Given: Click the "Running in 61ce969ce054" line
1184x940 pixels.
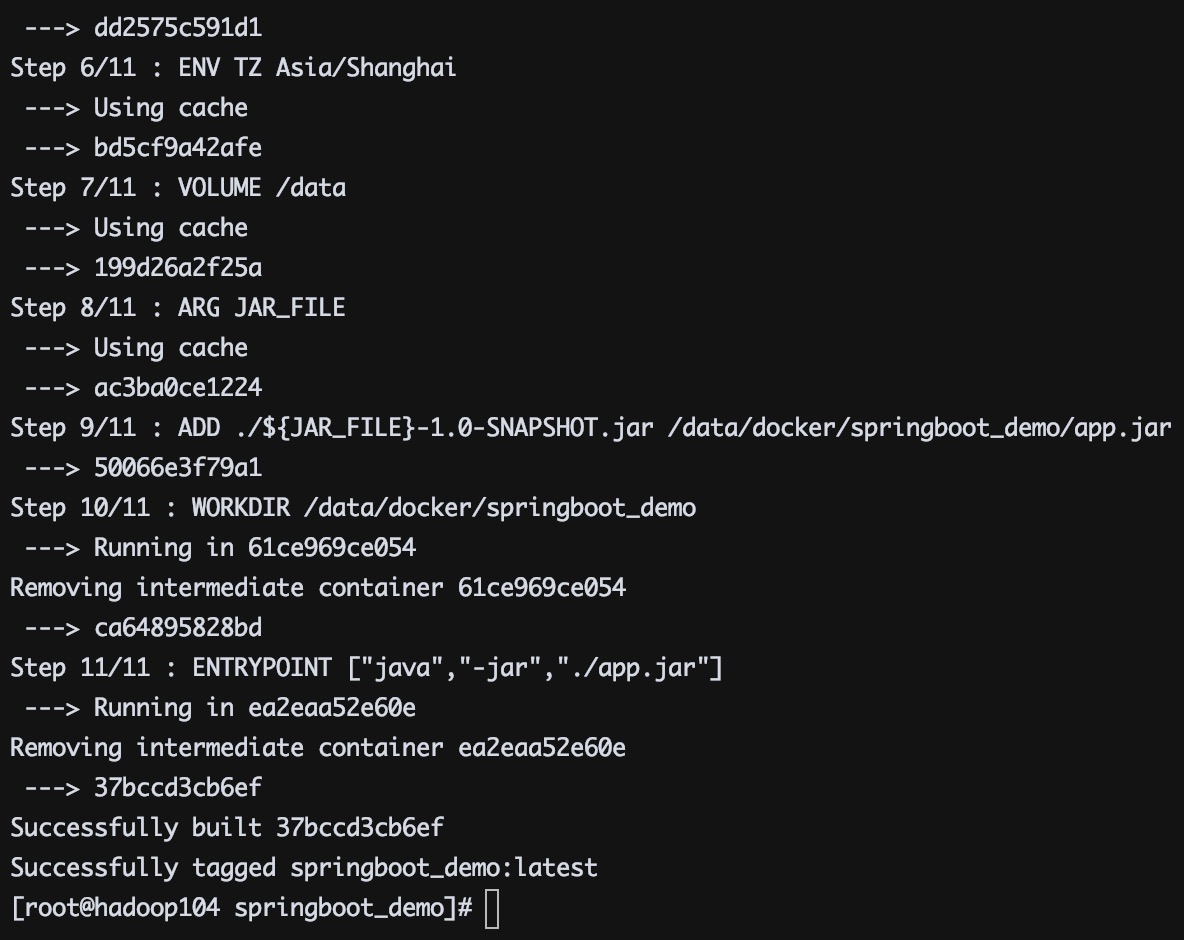Looking at the screenshot, I should pyautogui.click(x=255, y=548).
